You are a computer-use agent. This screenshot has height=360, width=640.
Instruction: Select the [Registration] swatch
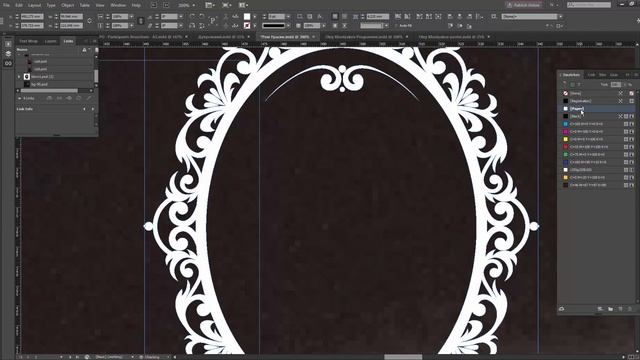click(597, 101)
